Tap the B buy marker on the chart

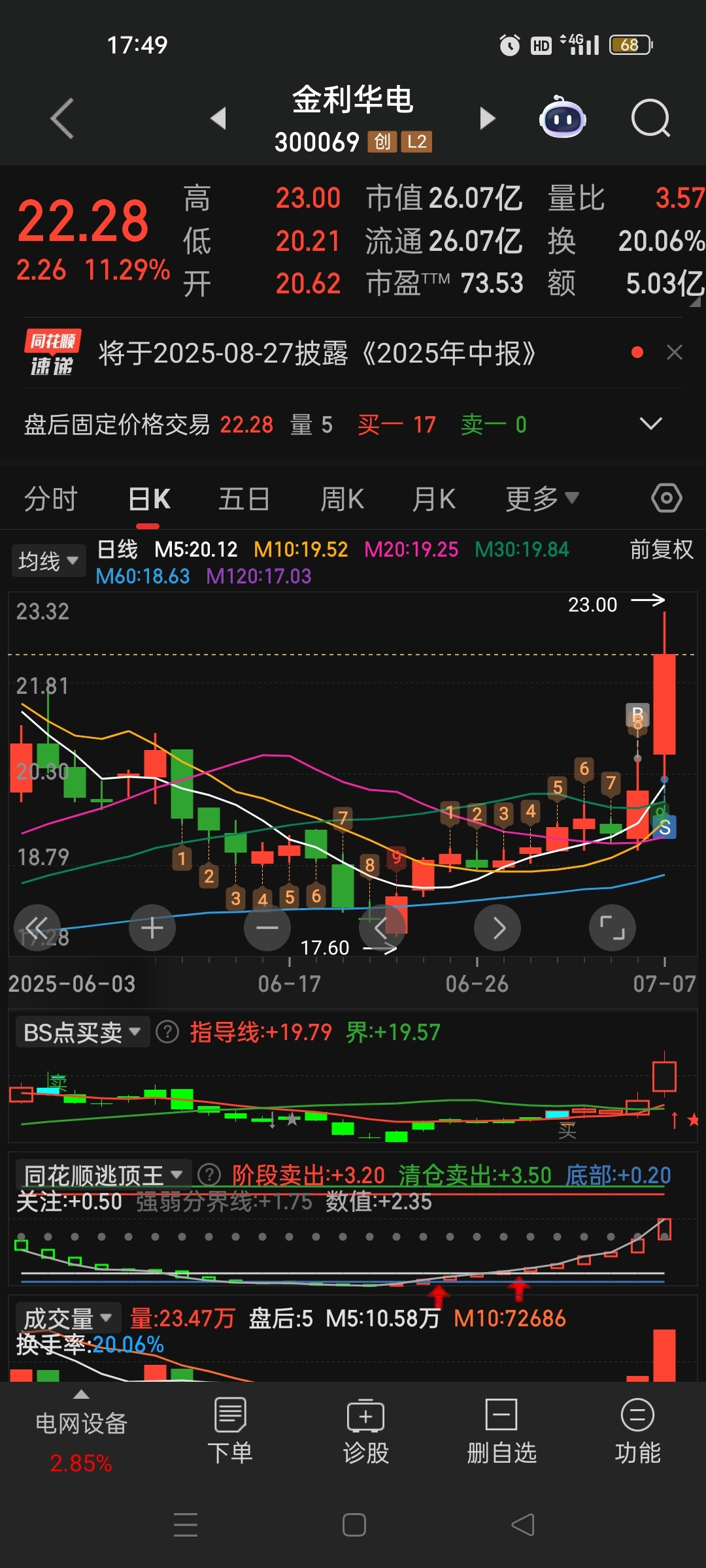637,714
